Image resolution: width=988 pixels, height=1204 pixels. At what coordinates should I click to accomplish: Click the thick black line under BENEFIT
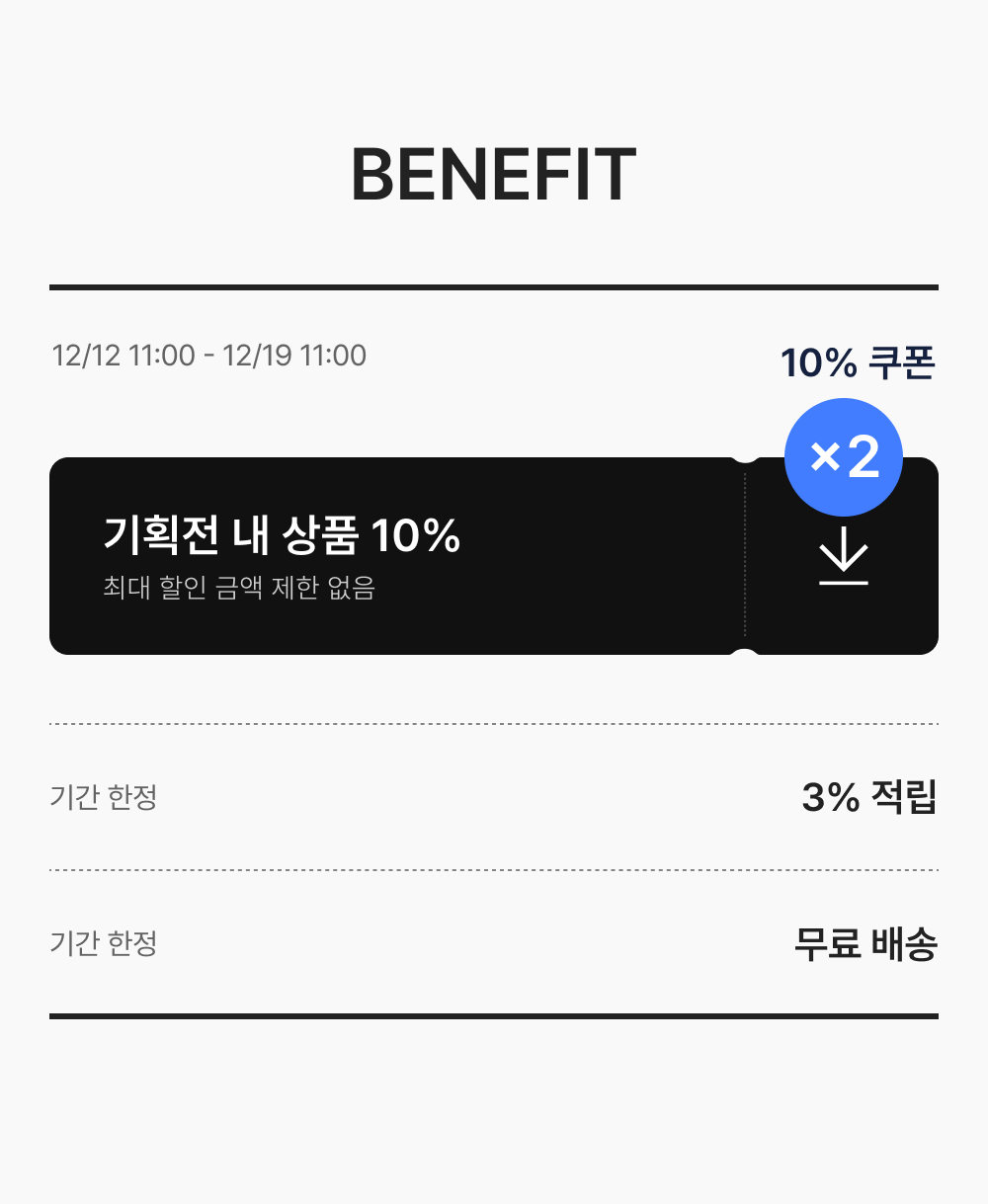[494, 287]
